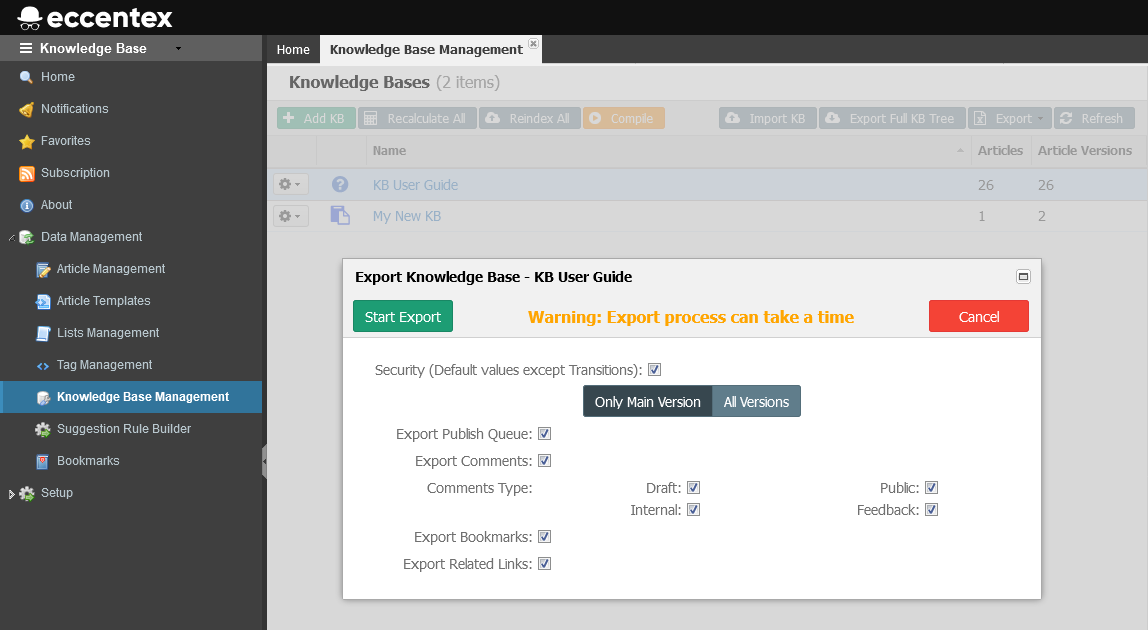Click the Data Management database icon
This screenshot has height=630, width=1148.
[x=26, y=237]
